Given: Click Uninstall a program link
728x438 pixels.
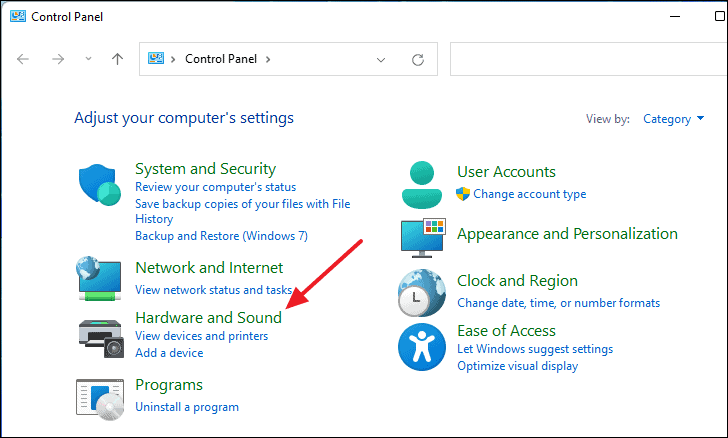Looking at the screenshot, I should point(187,407).
